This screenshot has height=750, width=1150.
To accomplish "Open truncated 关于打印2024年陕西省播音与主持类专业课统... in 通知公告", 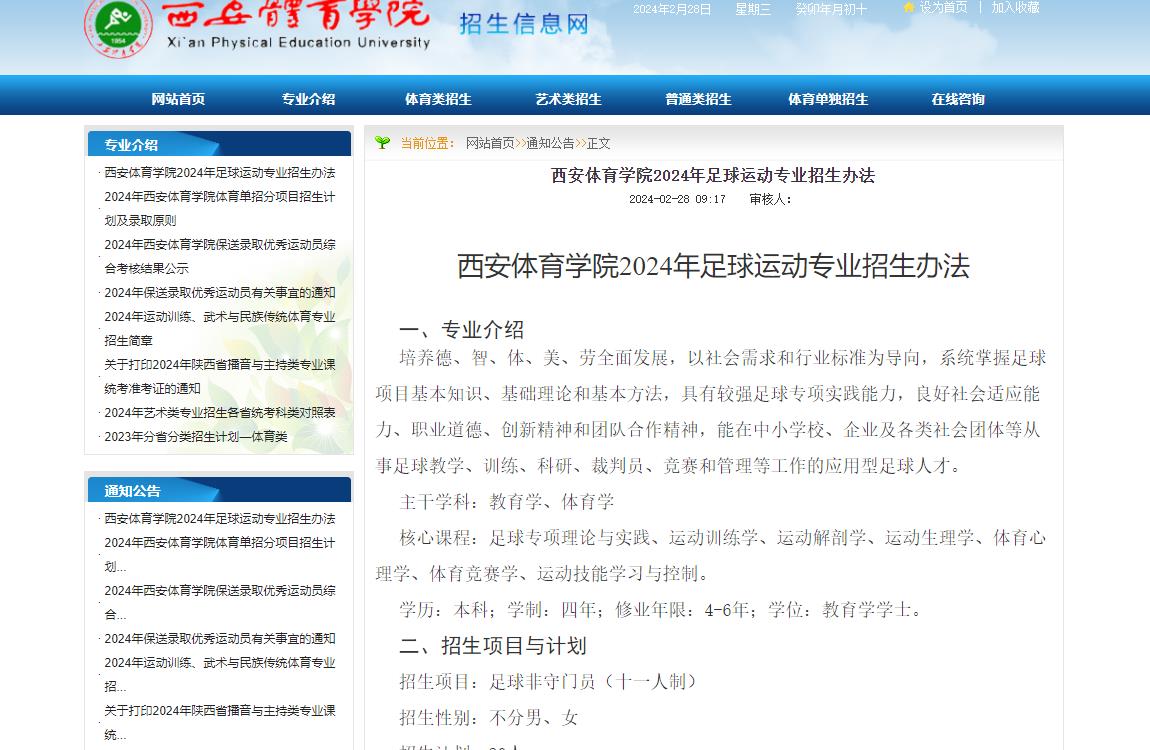I will (219, 722).
